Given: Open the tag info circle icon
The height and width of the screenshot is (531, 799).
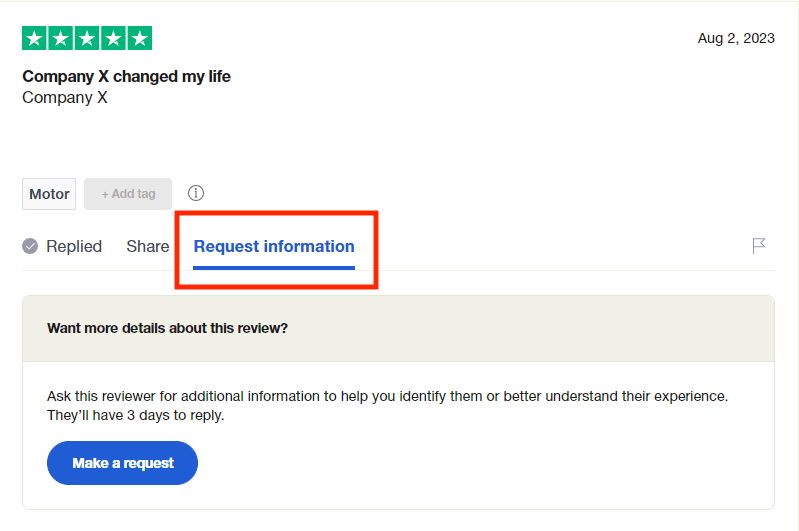Looking at the screenshot, I should [196, 193].
